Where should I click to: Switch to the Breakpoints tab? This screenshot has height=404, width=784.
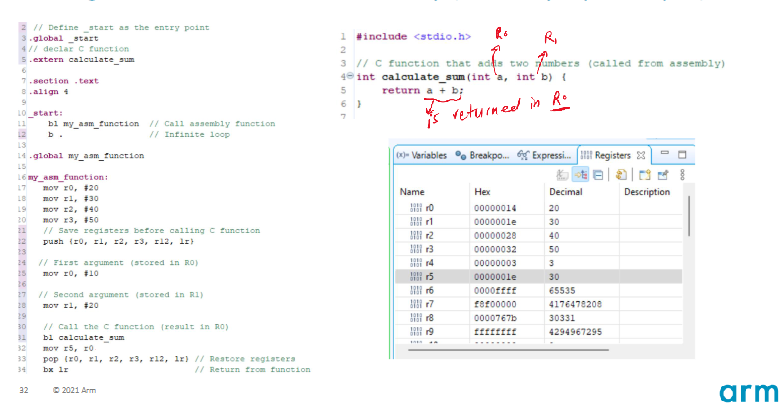click(482, 155)
